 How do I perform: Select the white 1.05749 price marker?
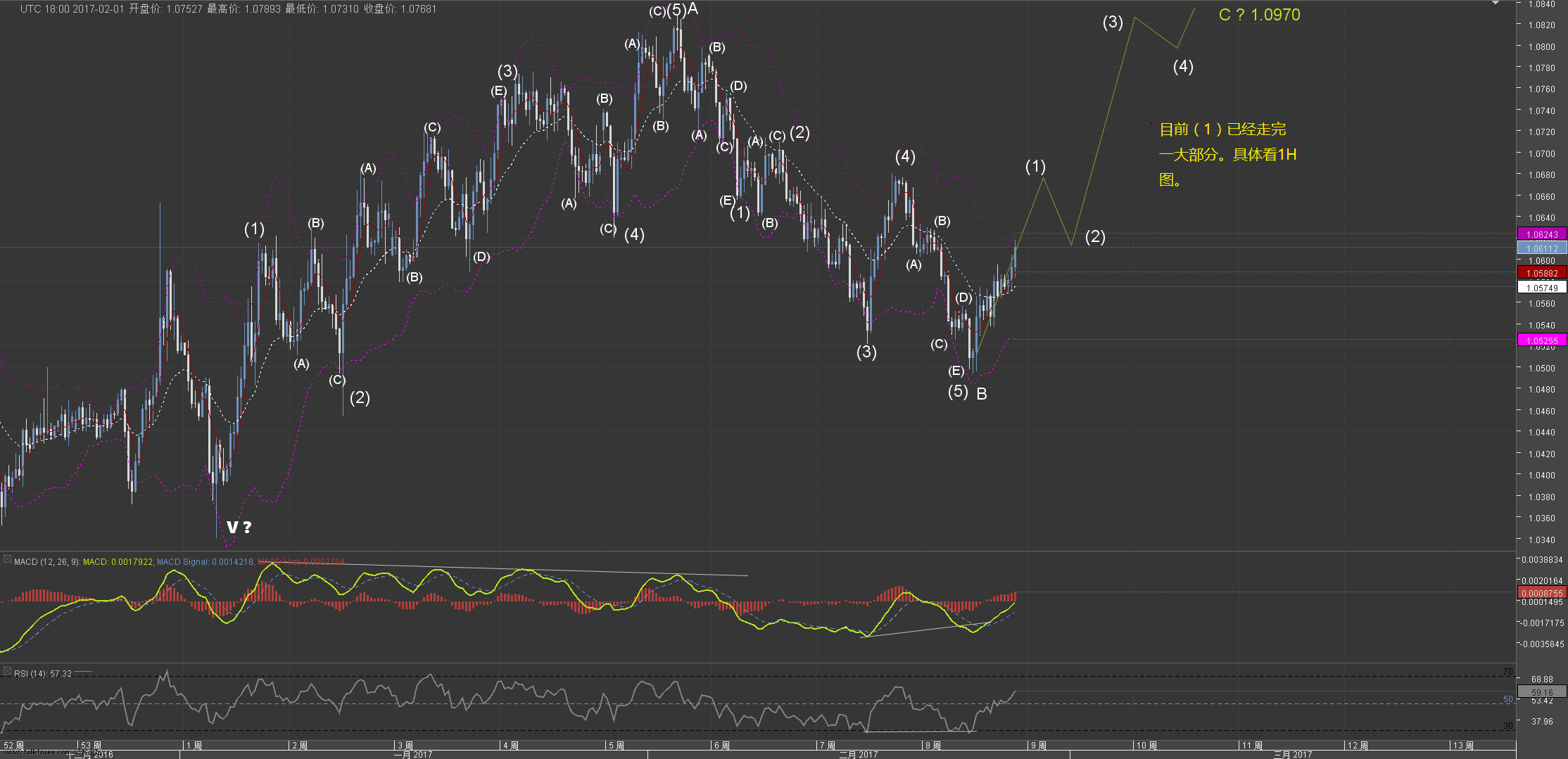click(1541, 288)
